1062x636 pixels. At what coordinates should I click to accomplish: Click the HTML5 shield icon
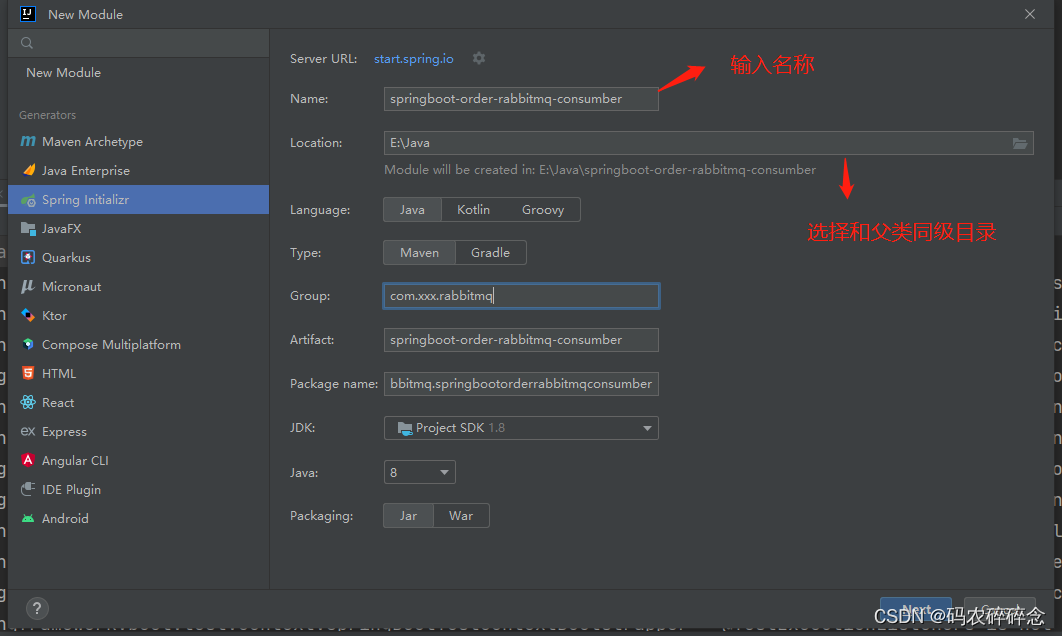[x=28, y=373]
